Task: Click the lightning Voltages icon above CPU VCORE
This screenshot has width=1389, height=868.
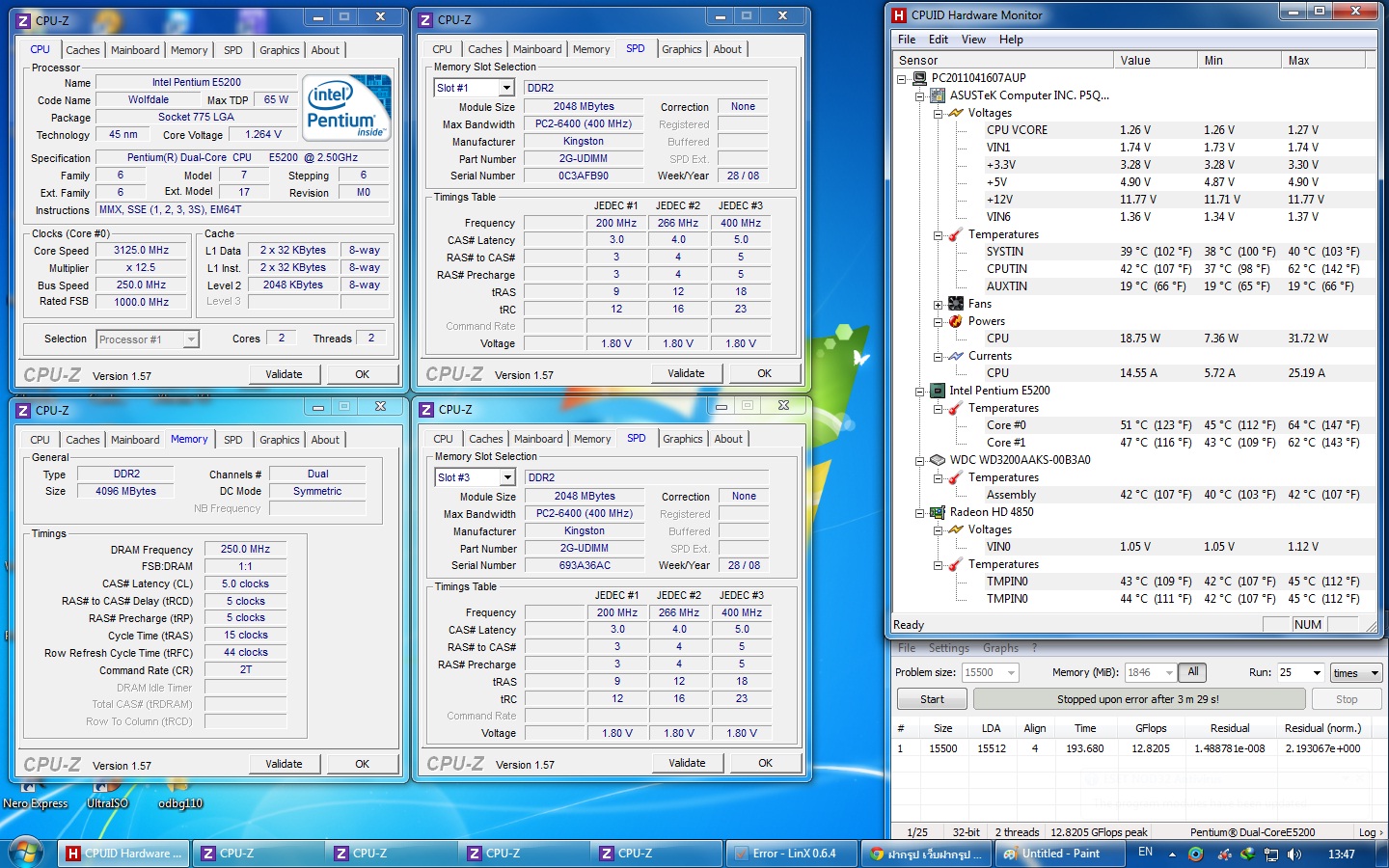Action: 956,113
